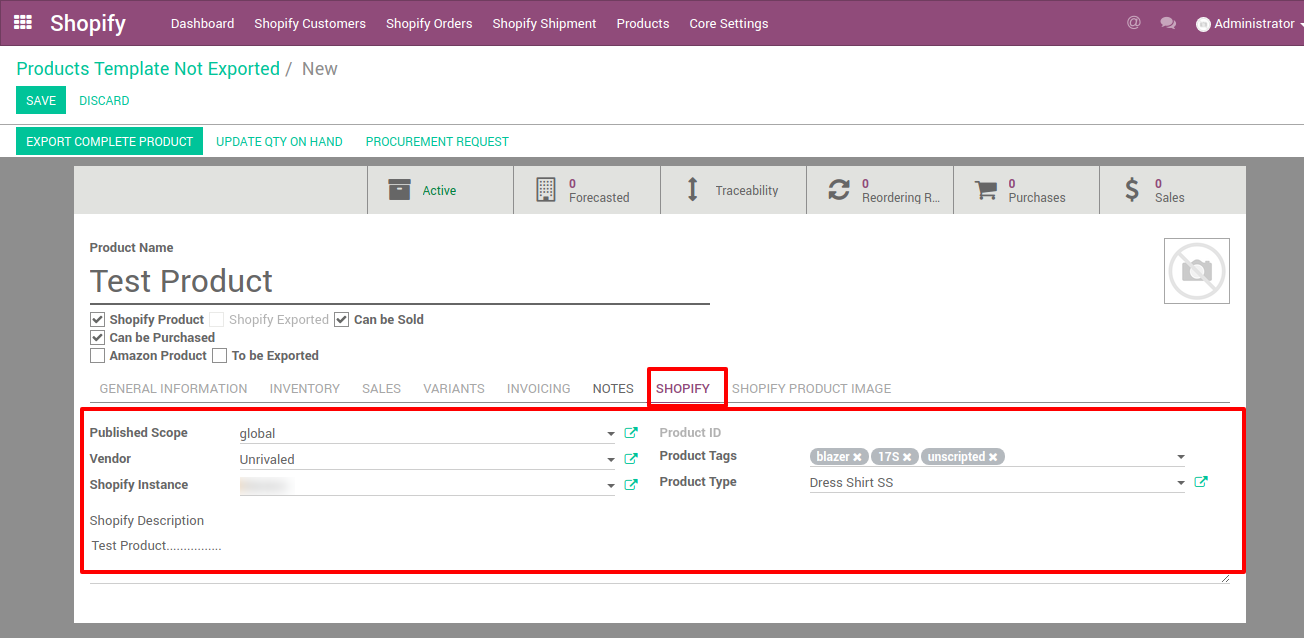Expand the Product Type dropdown
Image resolution: width=1304 pixels, height=638 pixels.
(1181, 483)
